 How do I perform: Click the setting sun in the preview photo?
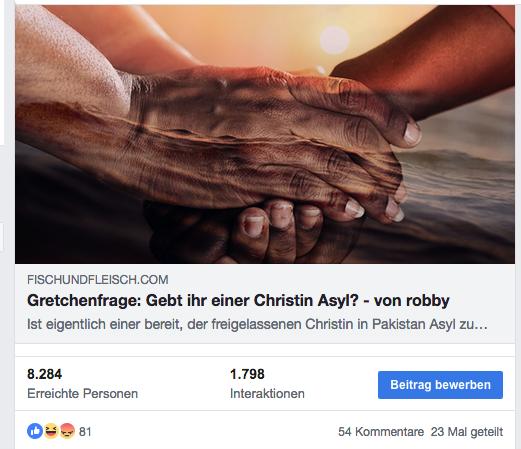[x=334, y=40]
